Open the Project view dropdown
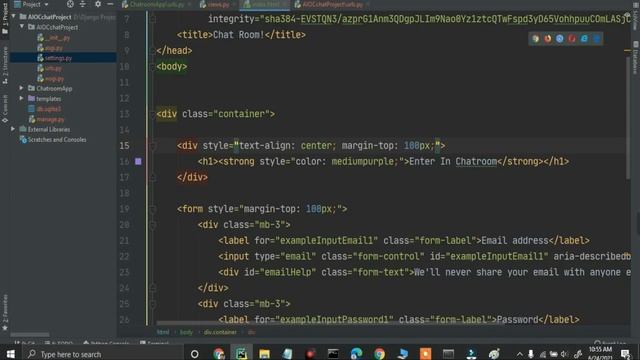 31,4
